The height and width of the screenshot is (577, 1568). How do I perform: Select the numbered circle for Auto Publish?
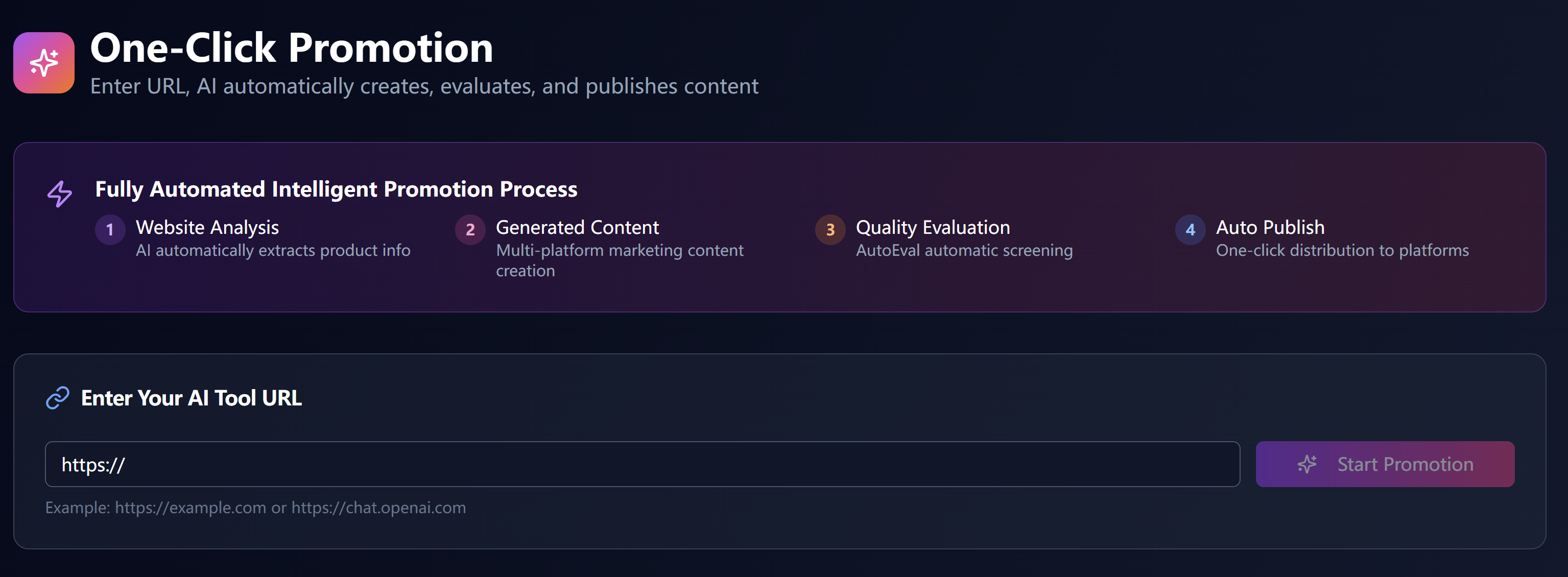(1190, 230)
